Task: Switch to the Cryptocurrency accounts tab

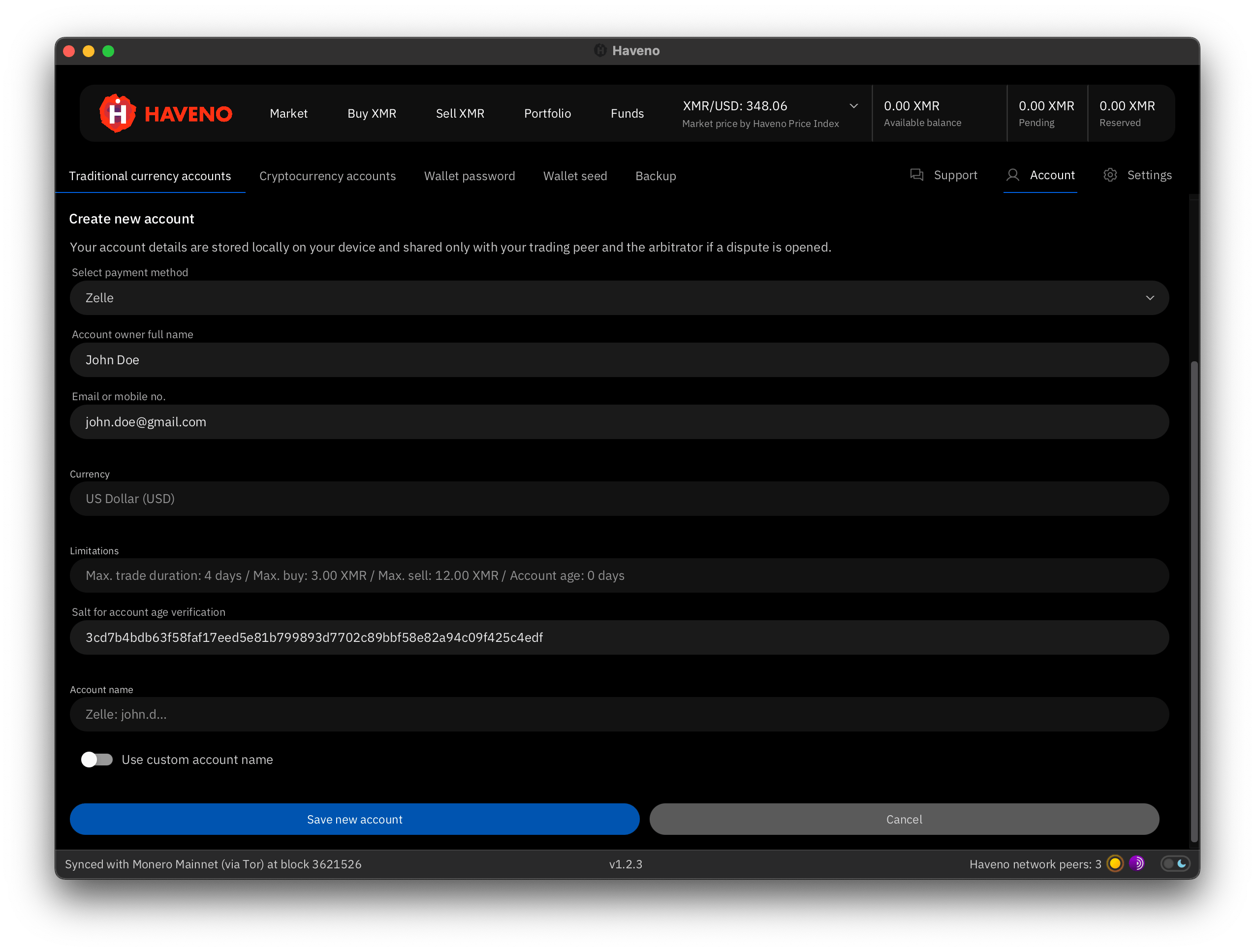Action: pos(328,176)
